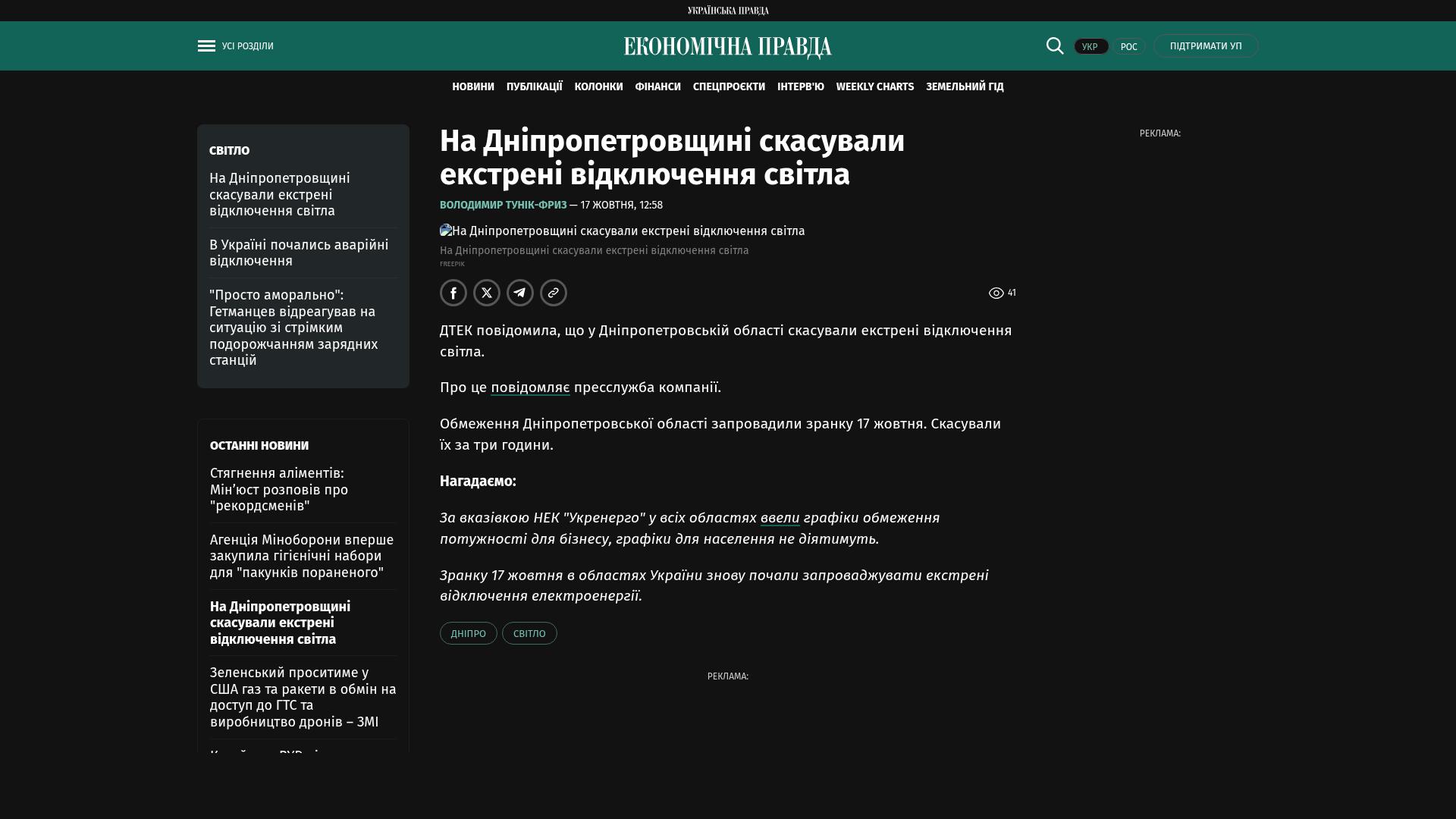Switch language to УКР
The image size is (1456, 819).
pos(1090,47)
